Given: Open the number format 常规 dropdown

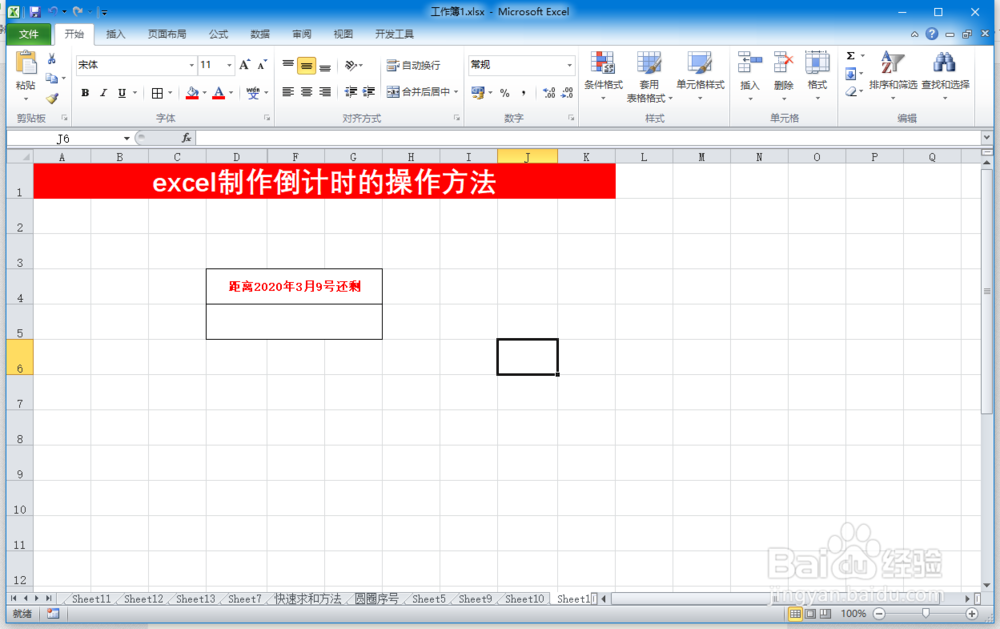Looking at the screenshot, I should point(570,65).
